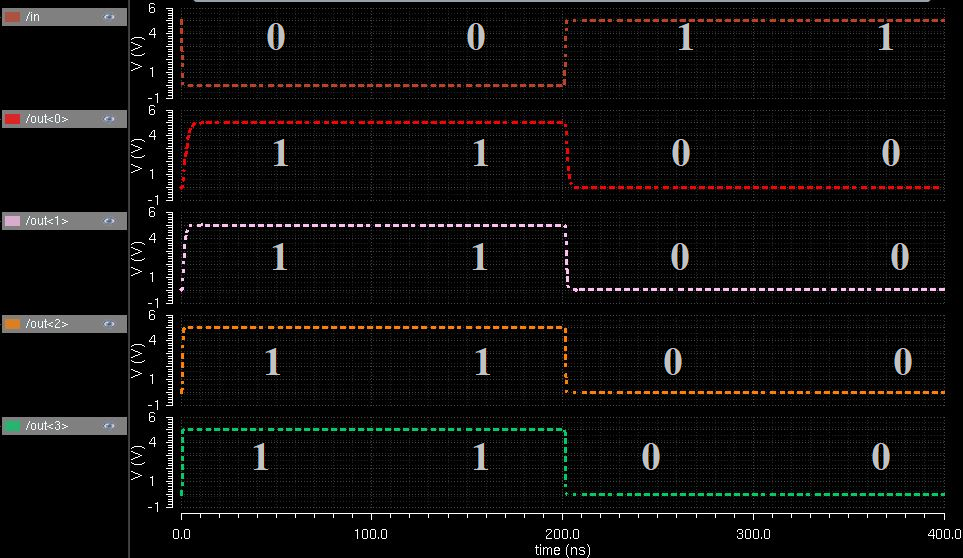This screenshot has height=558, width=963.
Task: Select the /in signal label
Action: pyautogui.click(x=33, y=17)
